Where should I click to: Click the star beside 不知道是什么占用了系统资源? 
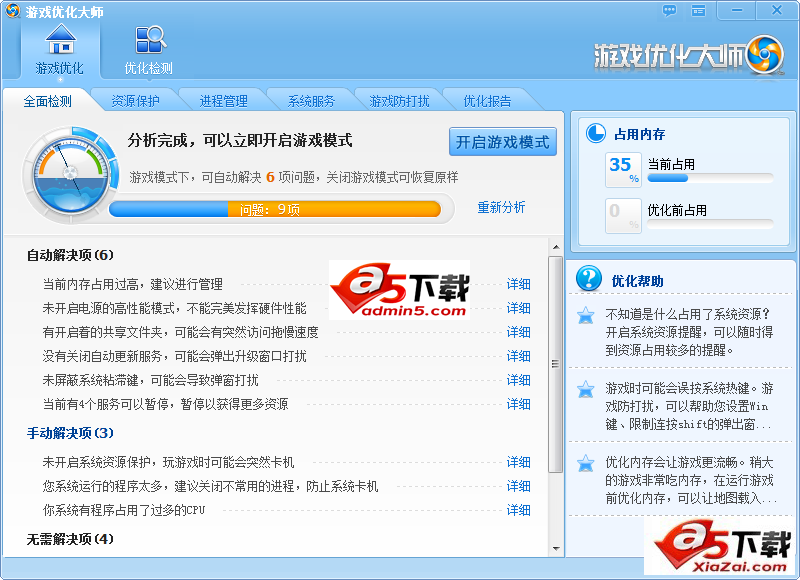586,316
